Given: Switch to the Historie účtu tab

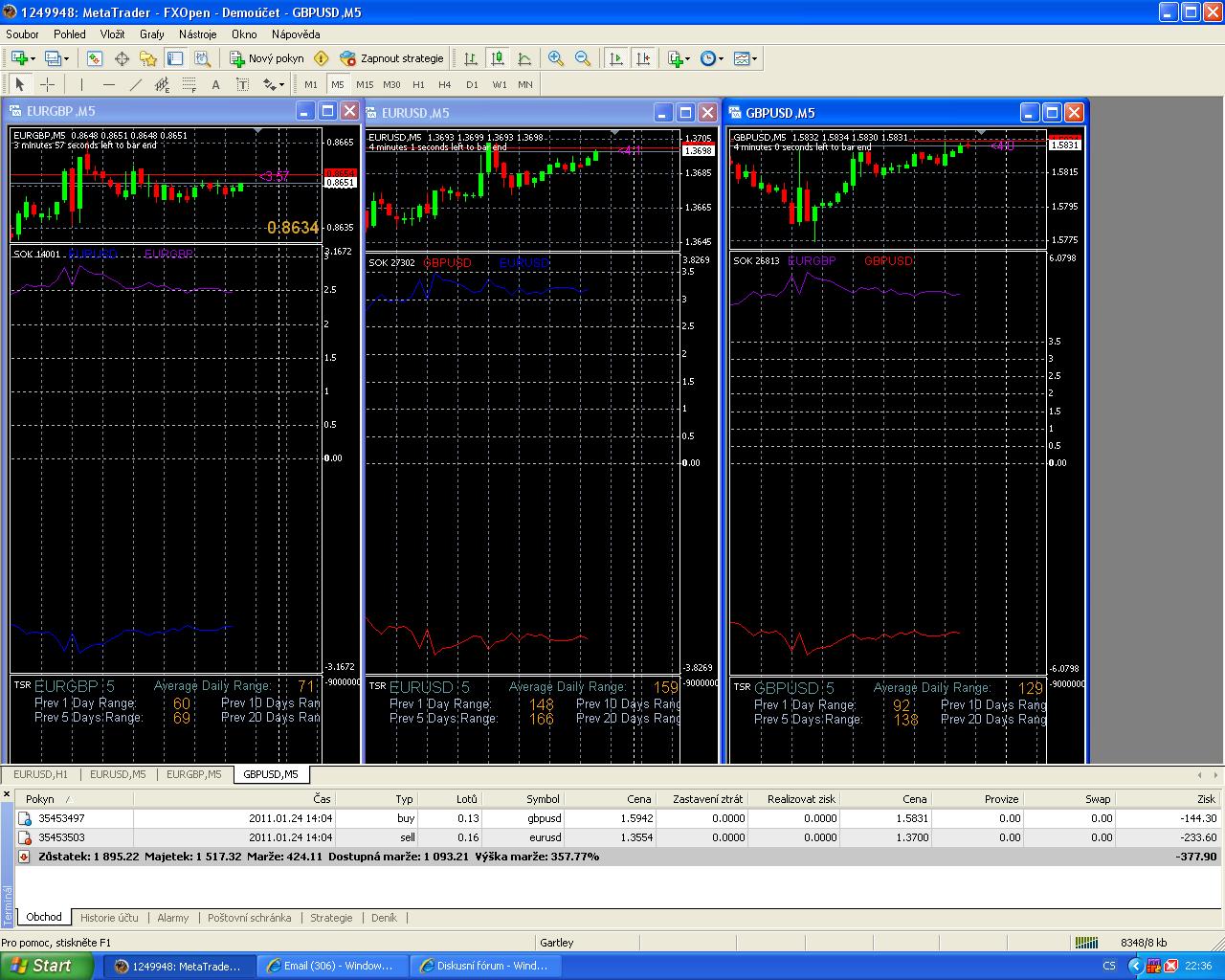Looking at the screenshot, I should click(109, 918).
